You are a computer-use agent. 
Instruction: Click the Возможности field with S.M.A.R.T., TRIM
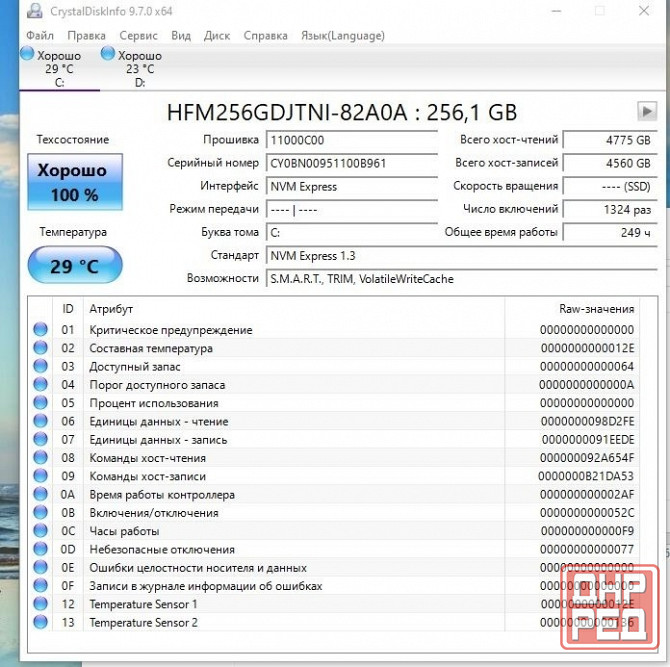click(461, 279)
